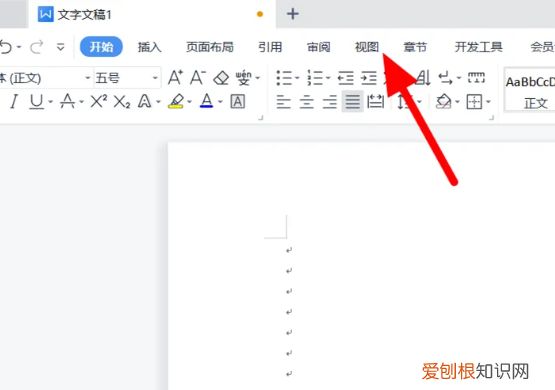Expand strikethrough options dropdown arrow

pos(81,102)
